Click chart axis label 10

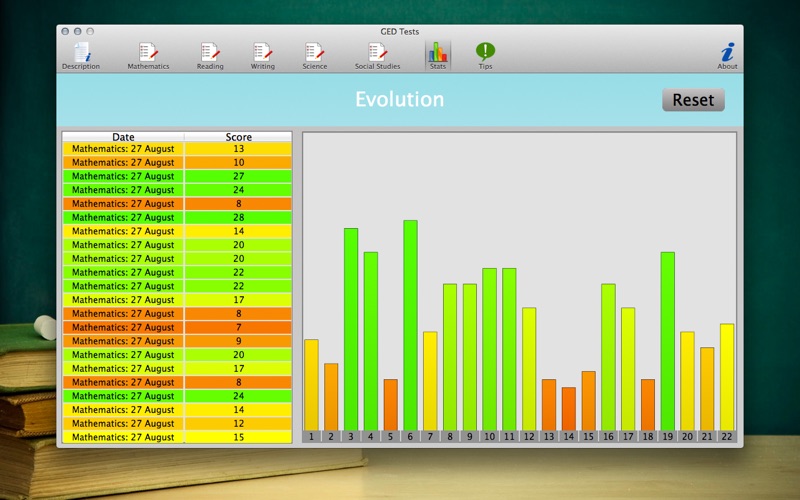click(x=489, y=437)
